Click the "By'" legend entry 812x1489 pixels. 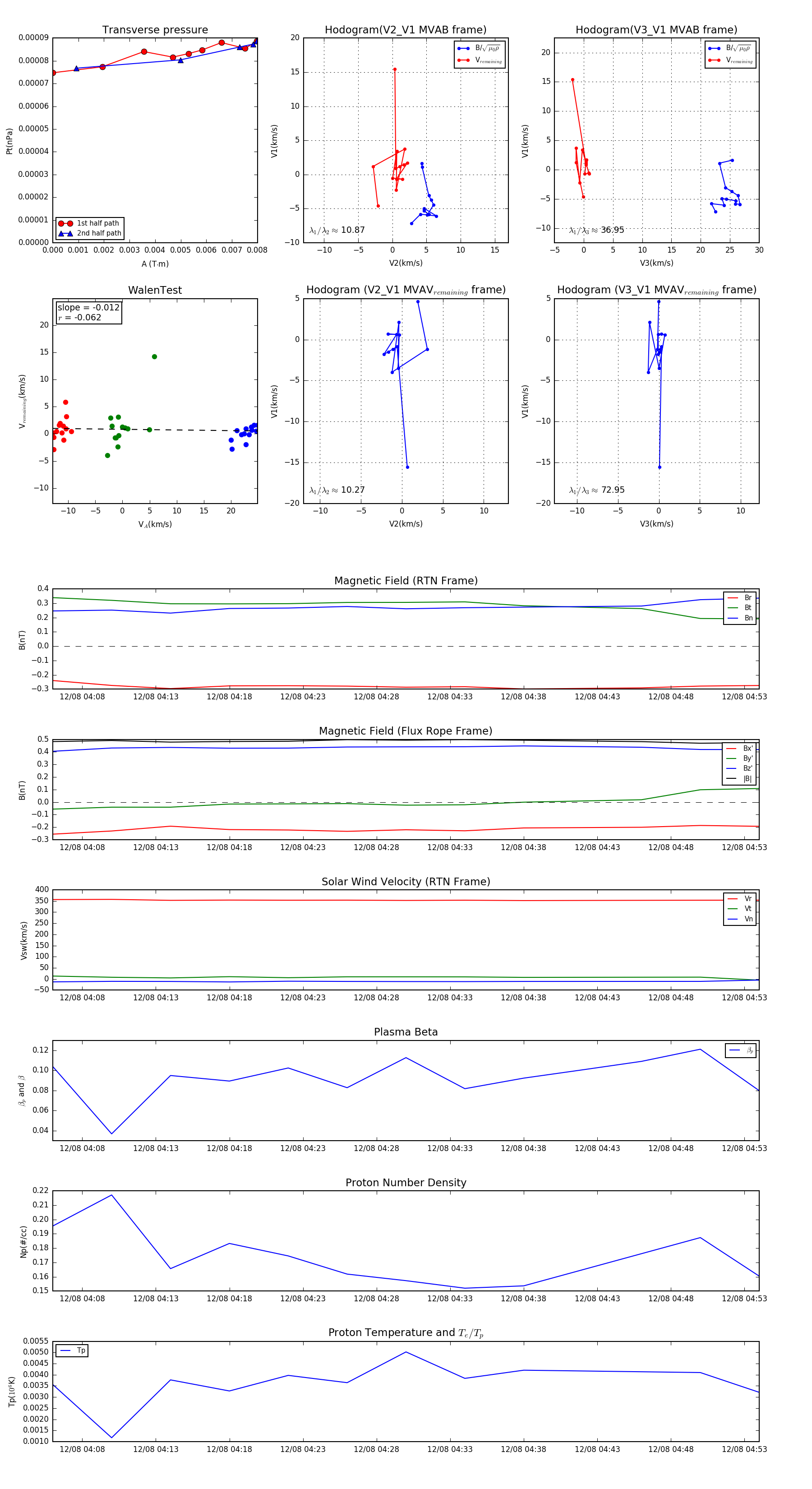click(740, 758)
